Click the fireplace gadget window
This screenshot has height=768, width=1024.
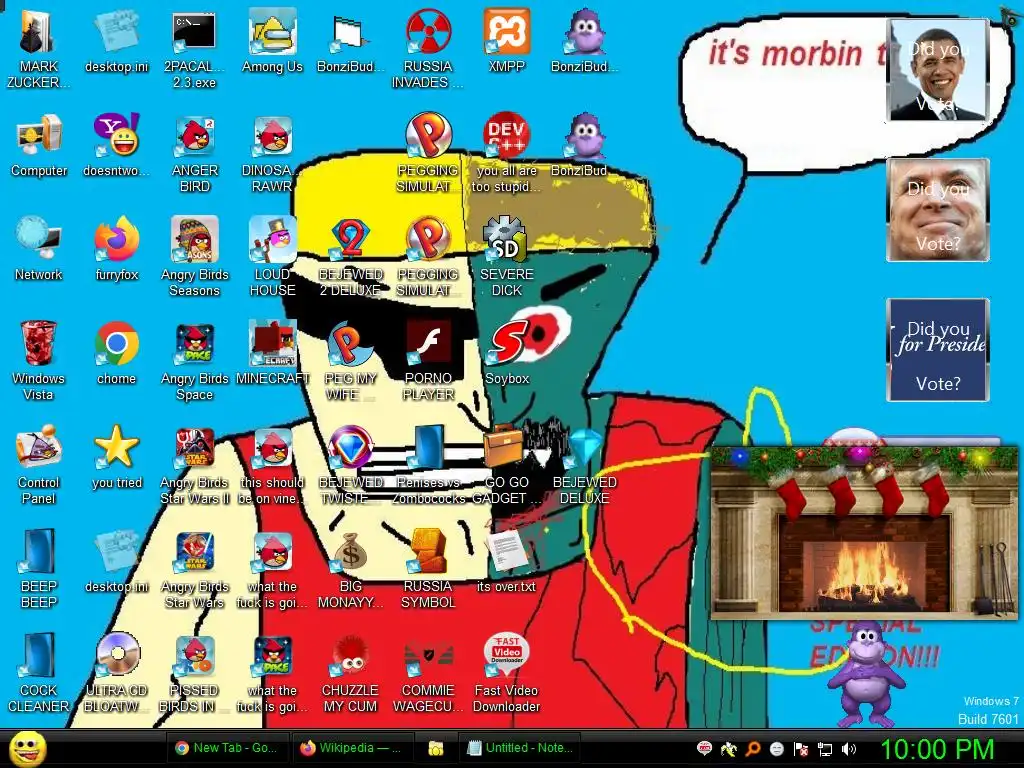click(x=863, y=532)
